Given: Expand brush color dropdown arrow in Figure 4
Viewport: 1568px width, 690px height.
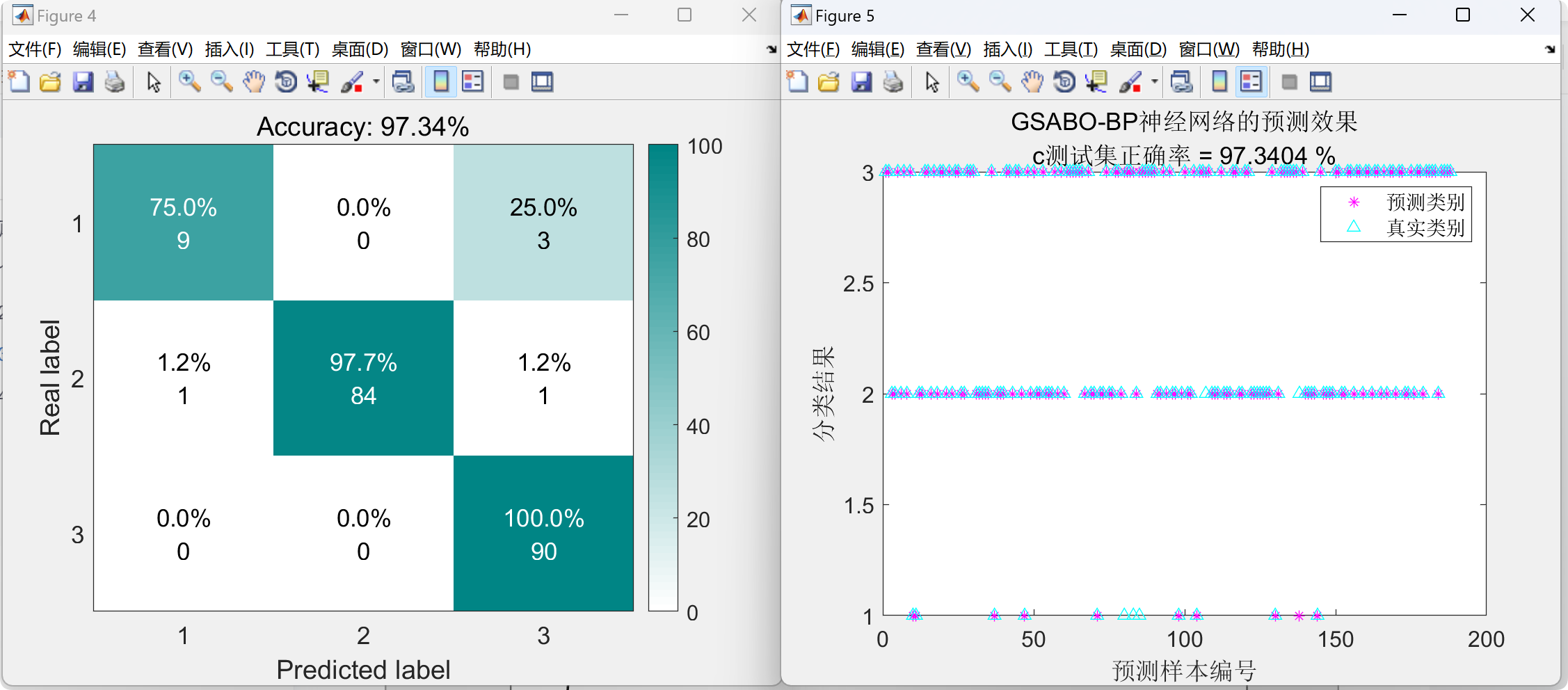Looking at the screenshot, I should click(x=376, y=82).
